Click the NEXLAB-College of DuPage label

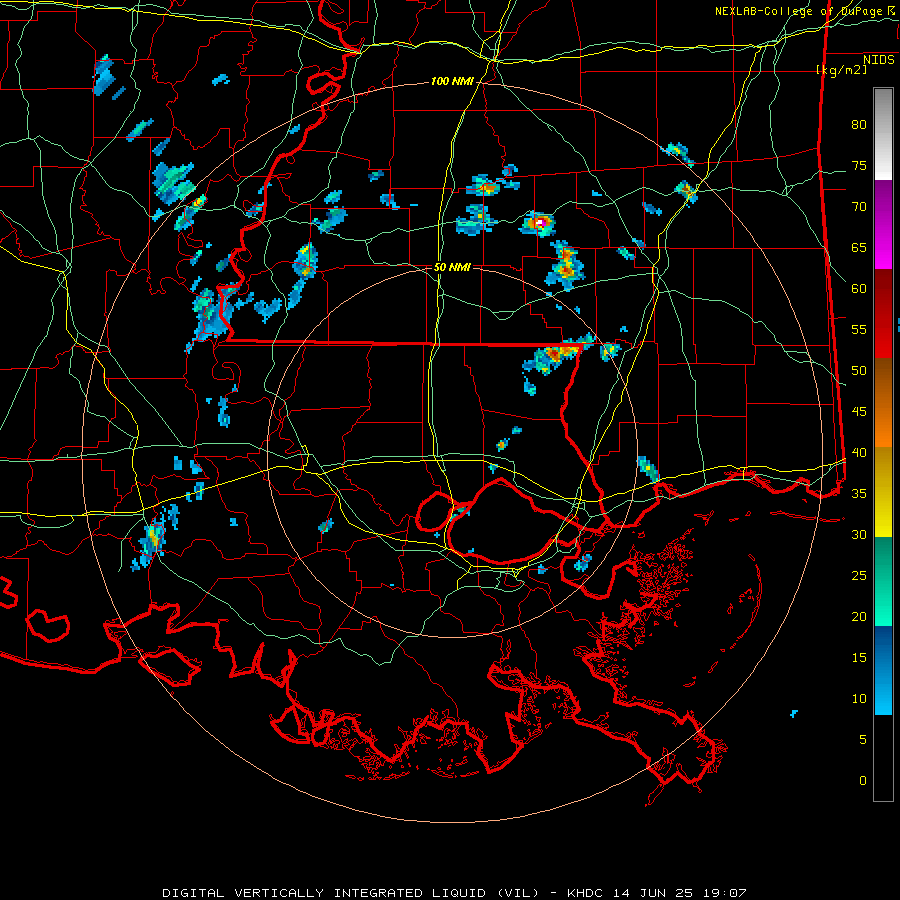pyautogui.click(x=804, y=11)
